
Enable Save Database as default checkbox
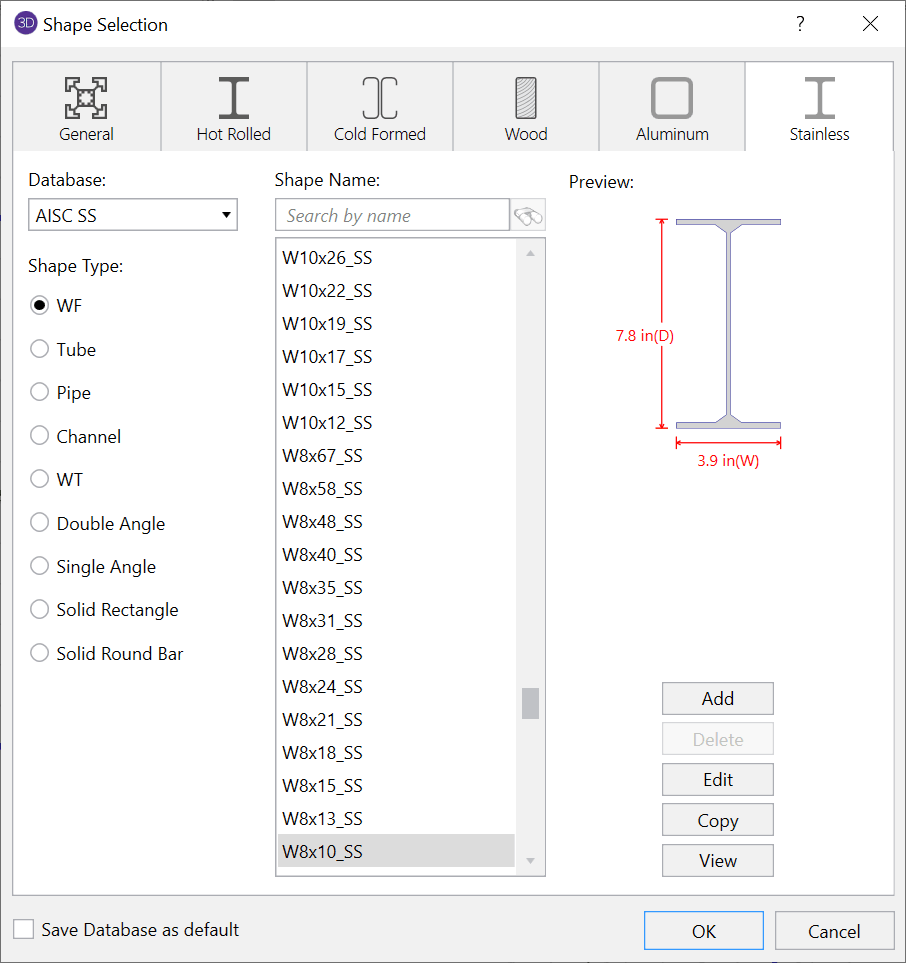(24, 929)
